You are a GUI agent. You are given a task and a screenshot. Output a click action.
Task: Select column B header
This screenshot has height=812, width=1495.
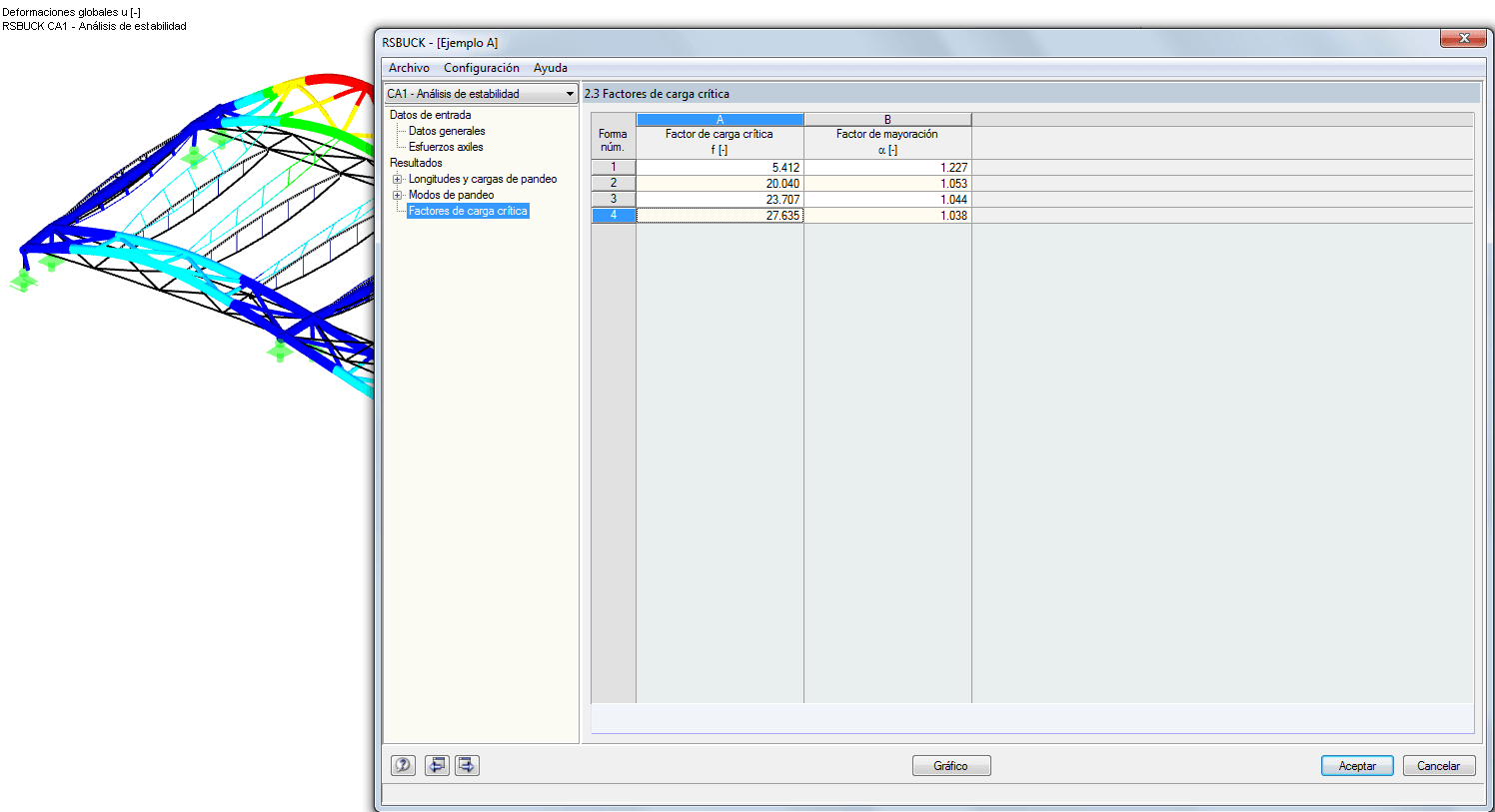887,120
